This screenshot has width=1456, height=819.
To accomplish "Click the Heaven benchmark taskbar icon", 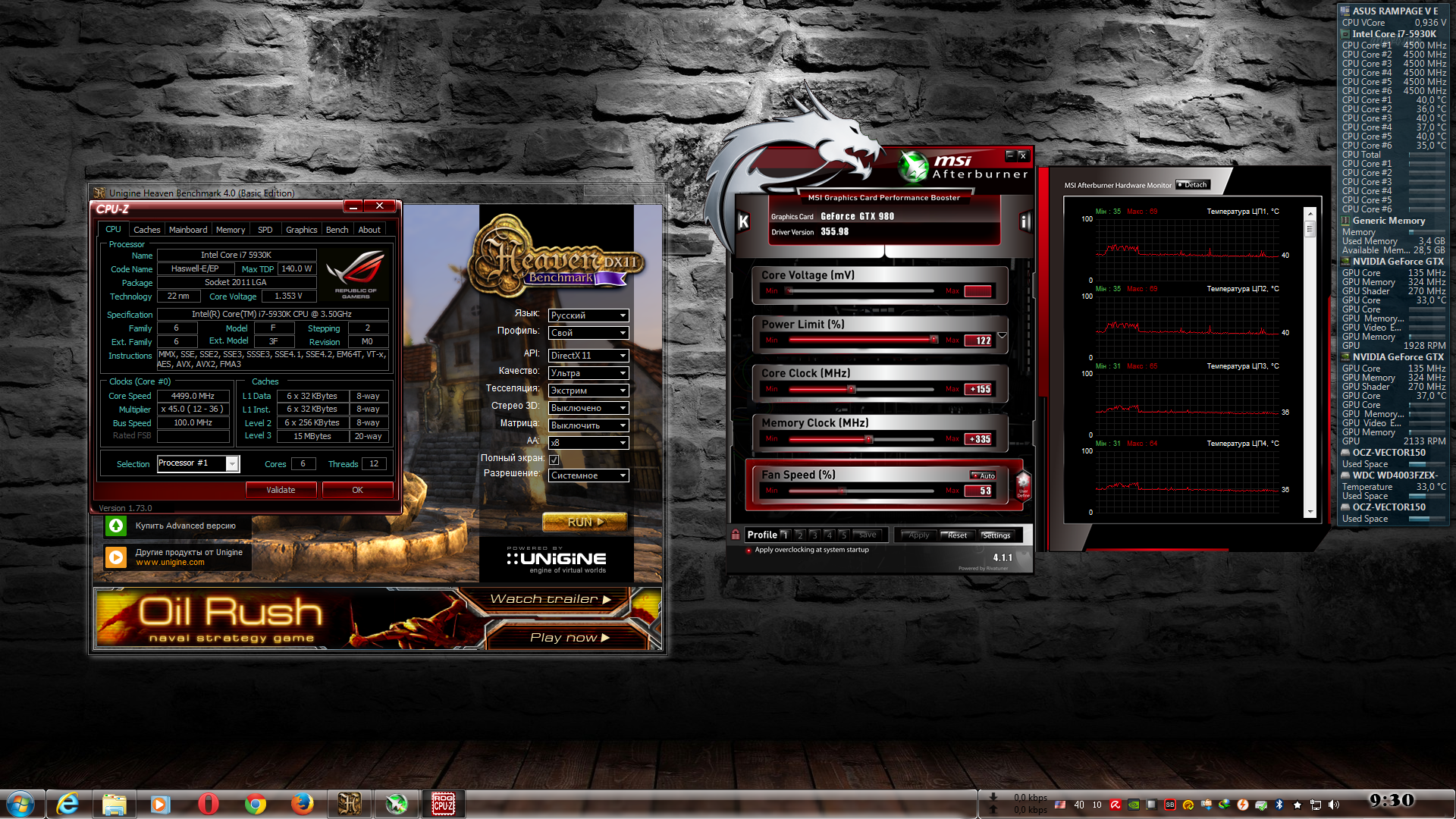I will pyautogui.click(x=349, y=803).
